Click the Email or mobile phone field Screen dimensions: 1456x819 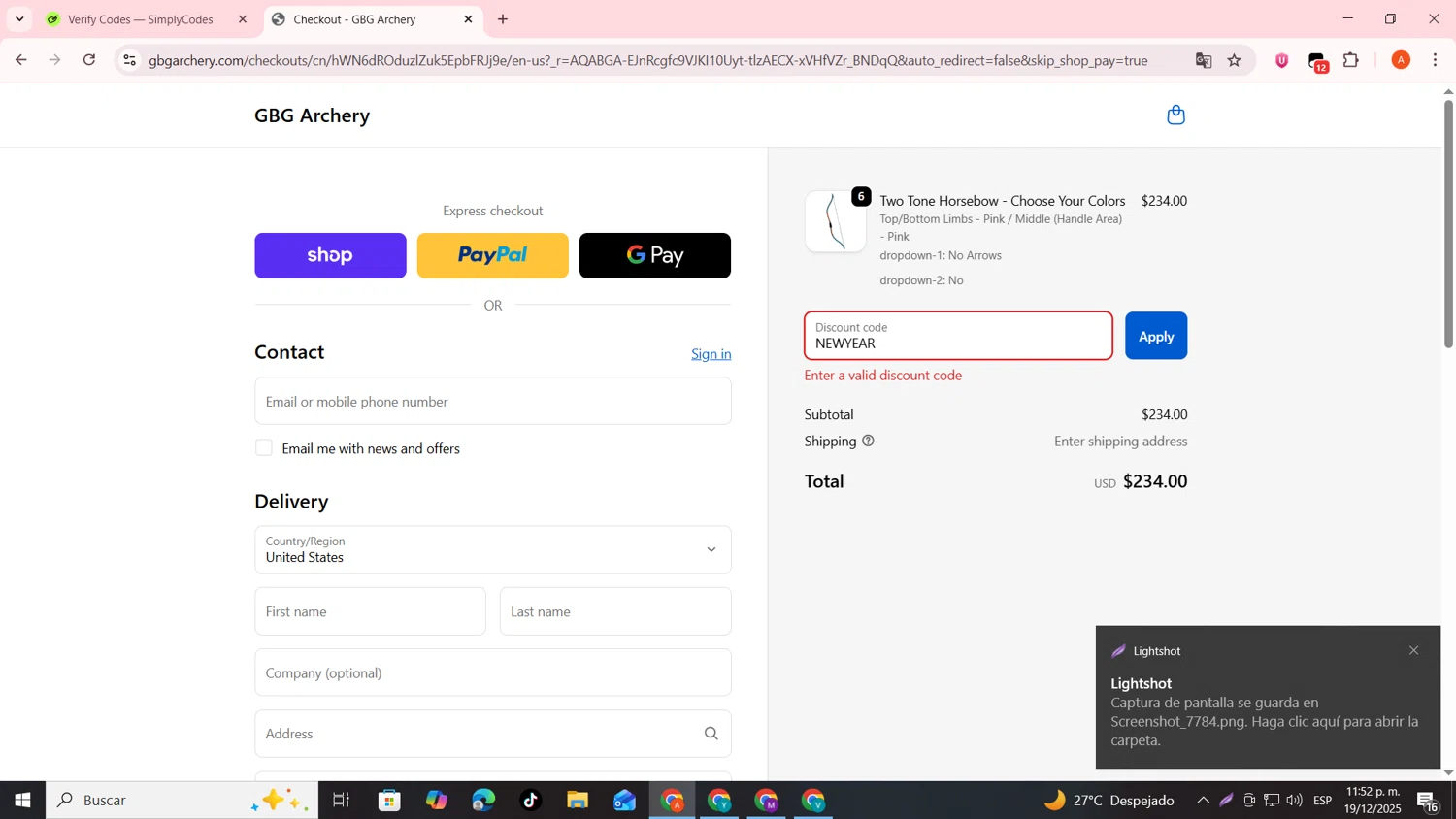coord(492,401)
